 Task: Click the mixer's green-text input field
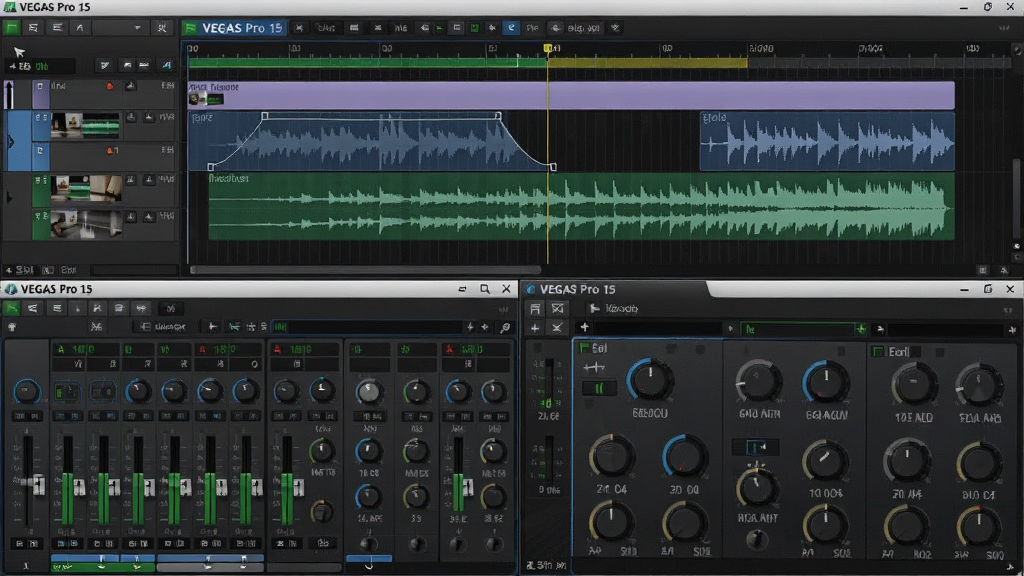coord(367,327)
